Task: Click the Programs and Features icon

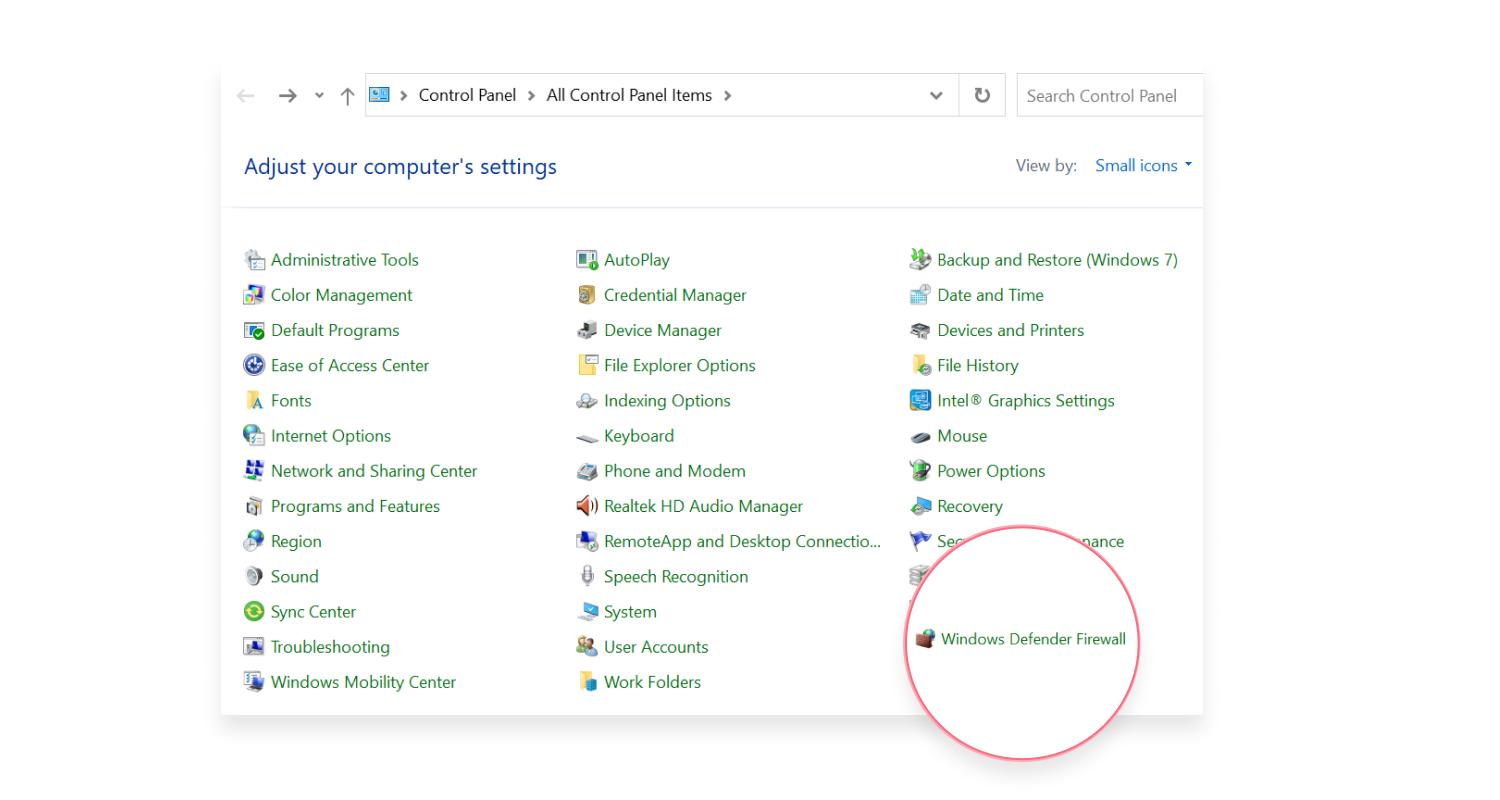Action: click(254, 506)
